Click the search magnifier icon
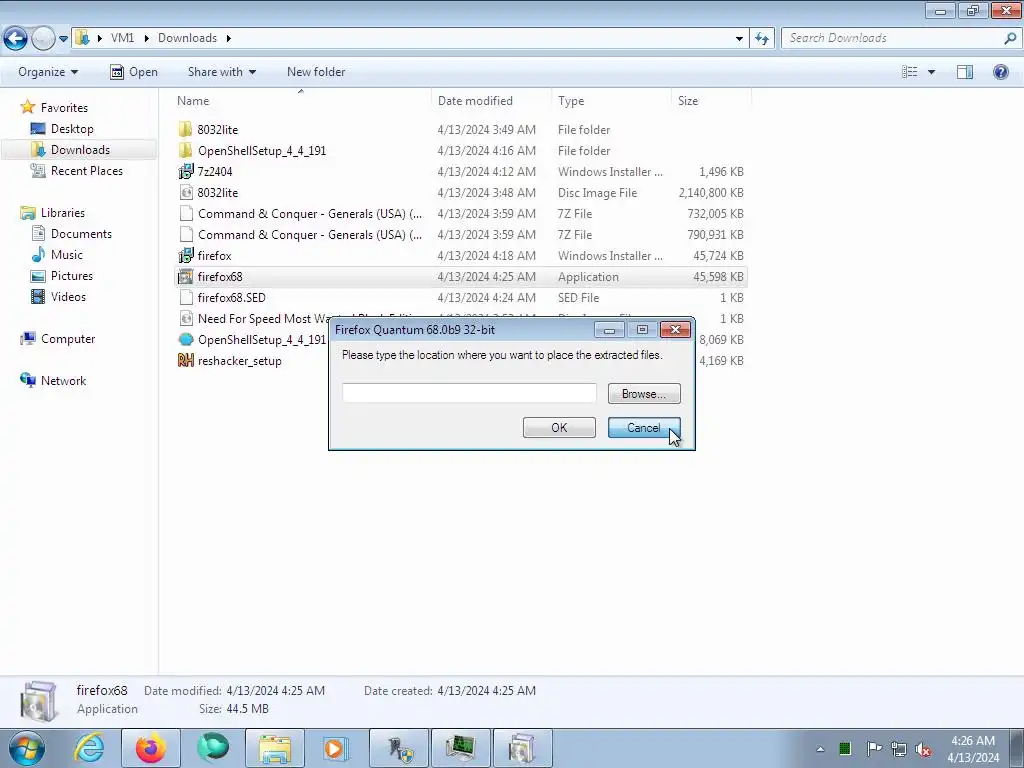1024x768 pixels. (1010, 39)
